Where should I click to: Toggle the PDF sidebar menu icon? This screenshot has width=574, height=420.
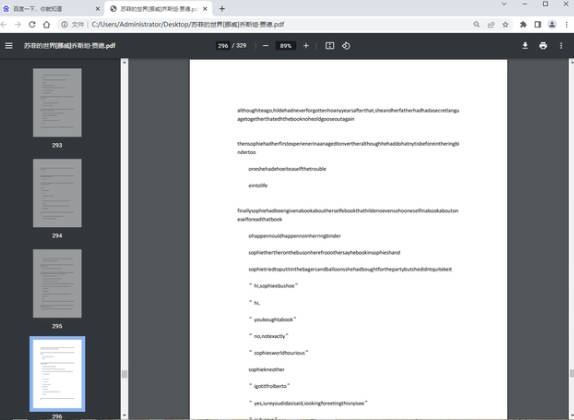(9, 45)
